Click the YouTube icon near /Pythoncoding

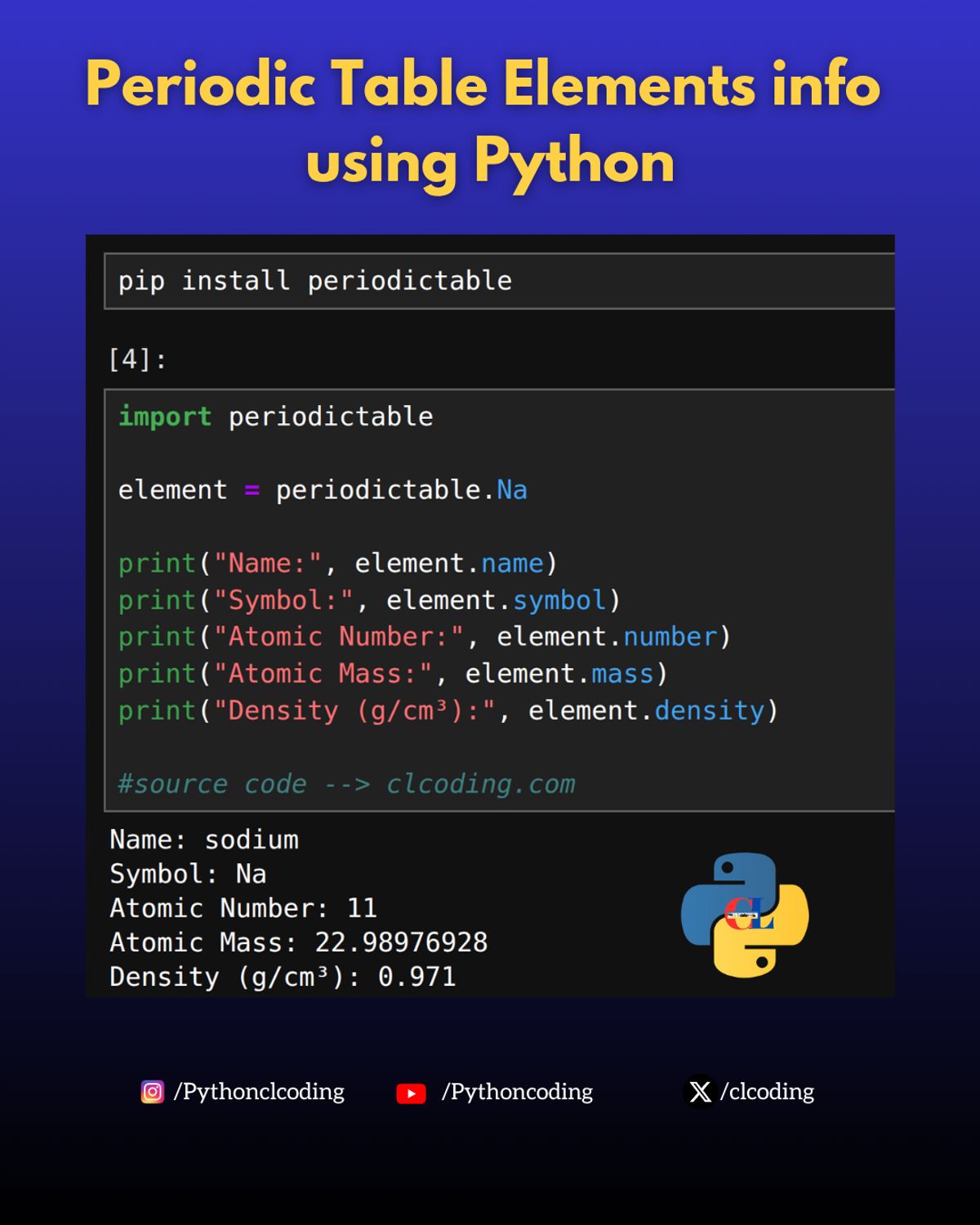click(411, 1092)
